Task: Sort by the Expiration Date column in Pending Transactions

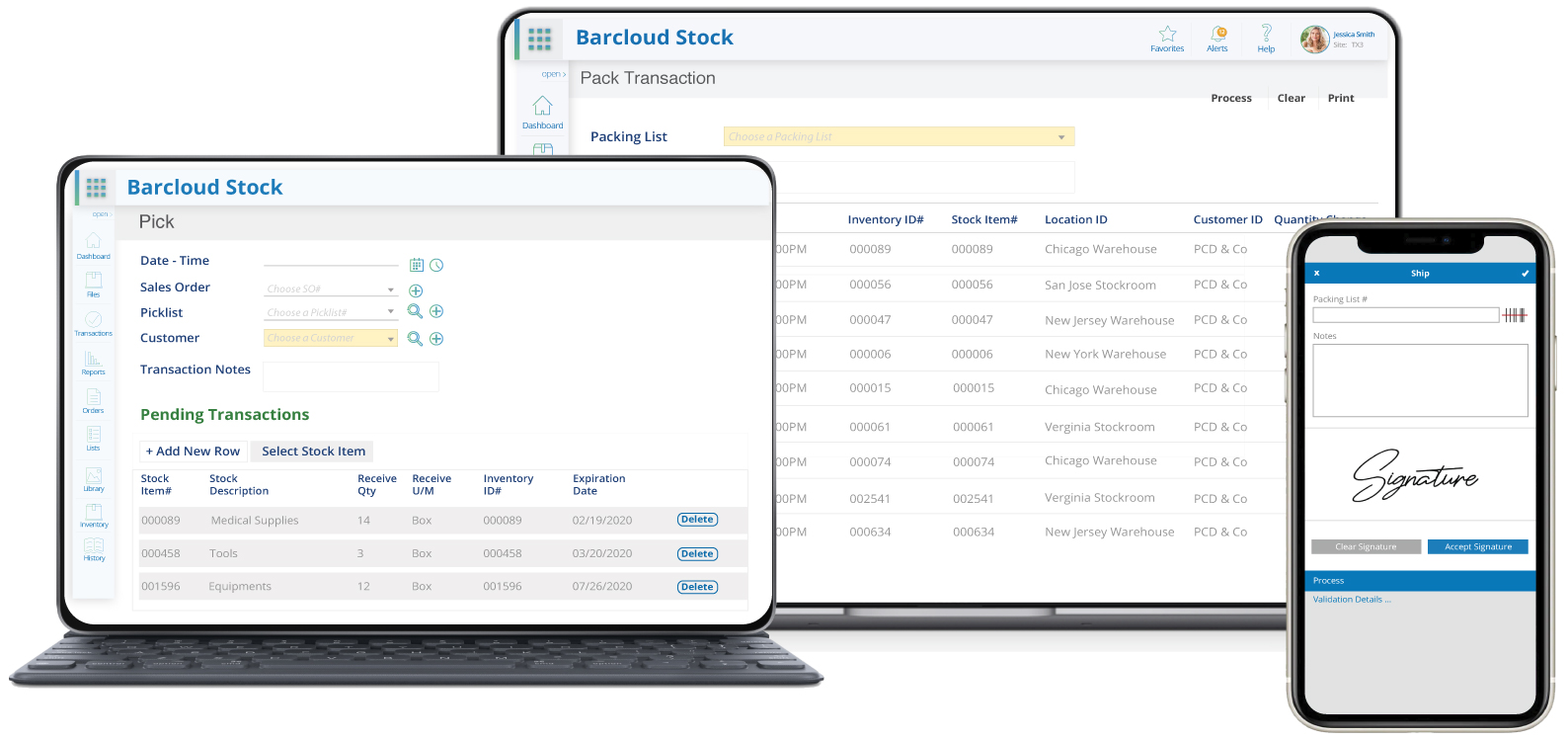Action: point(598,485)
